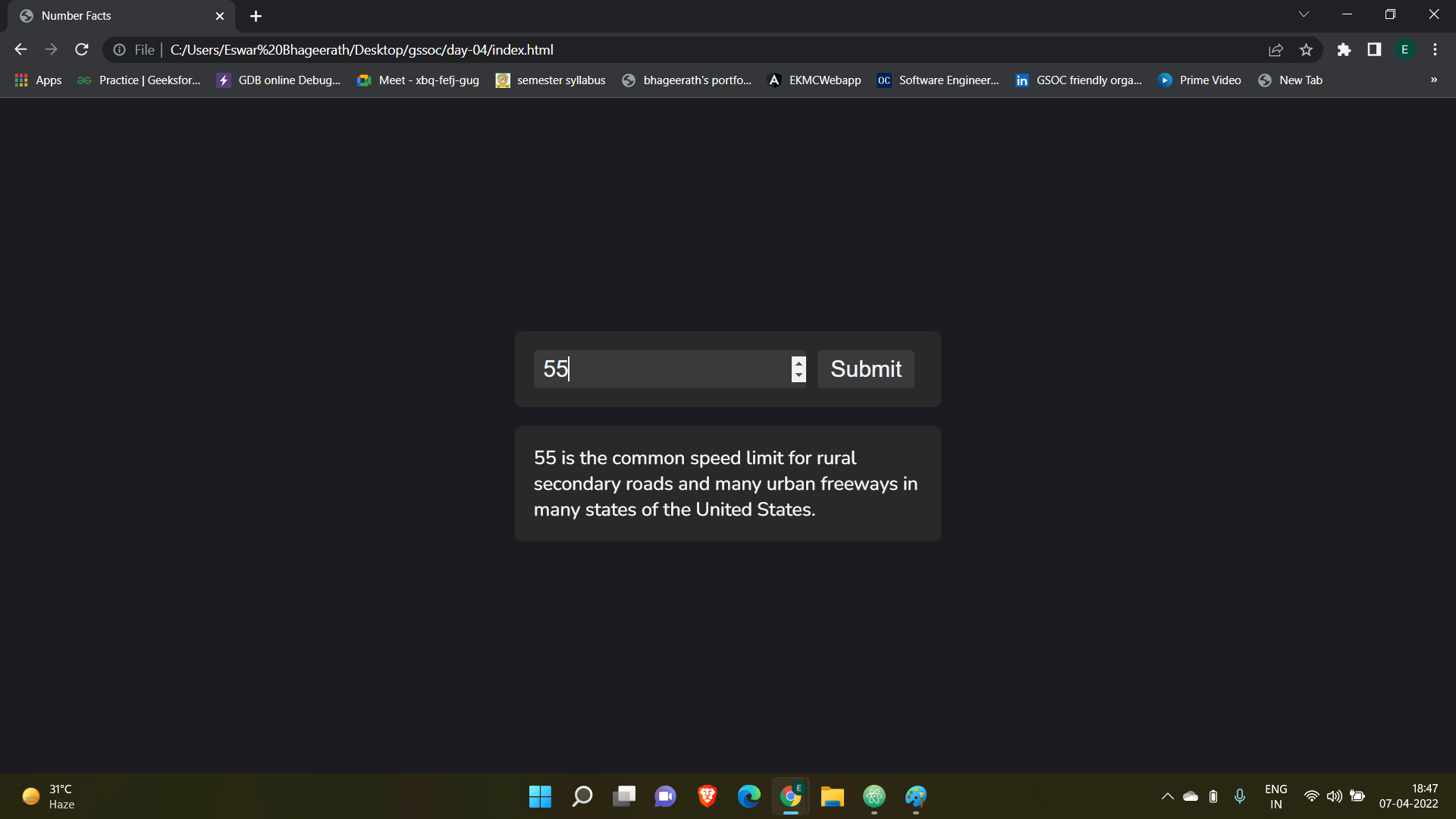Open the Prime Video bookmark
Screen dimensions: 1456x819
[1200, 80]
